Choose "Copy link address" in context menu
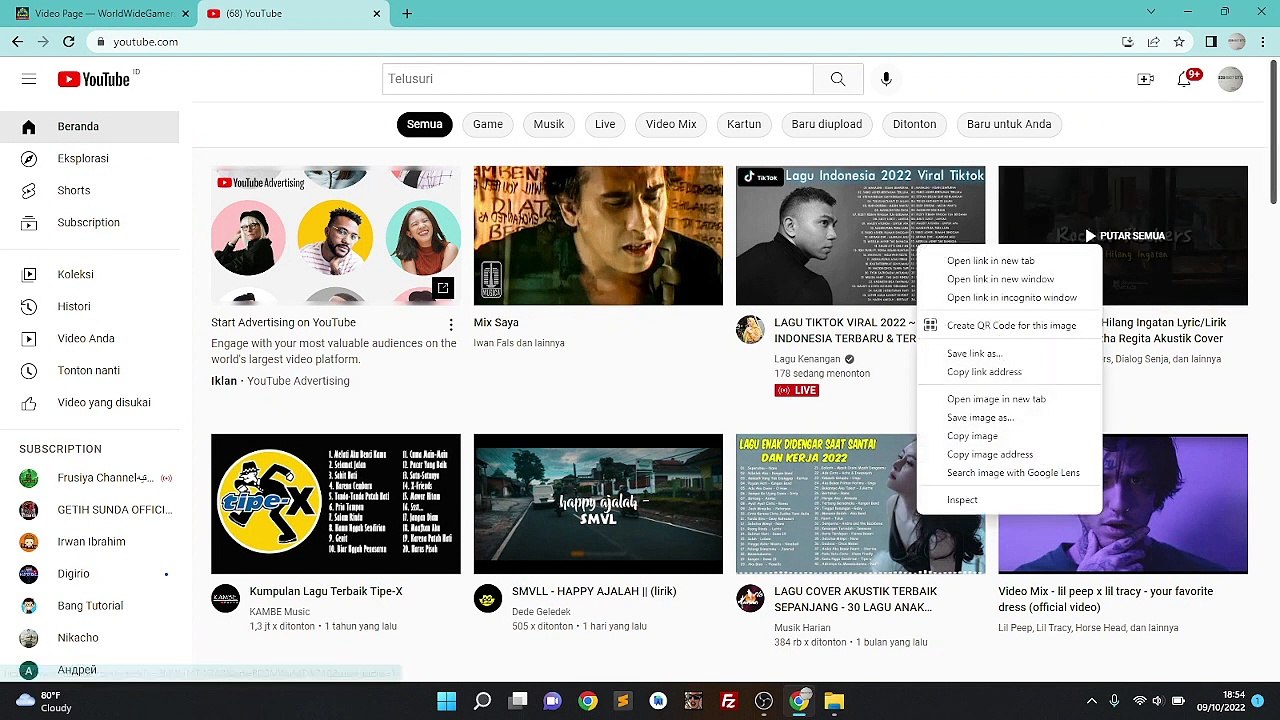1280x720 pixels. point(984,372)
